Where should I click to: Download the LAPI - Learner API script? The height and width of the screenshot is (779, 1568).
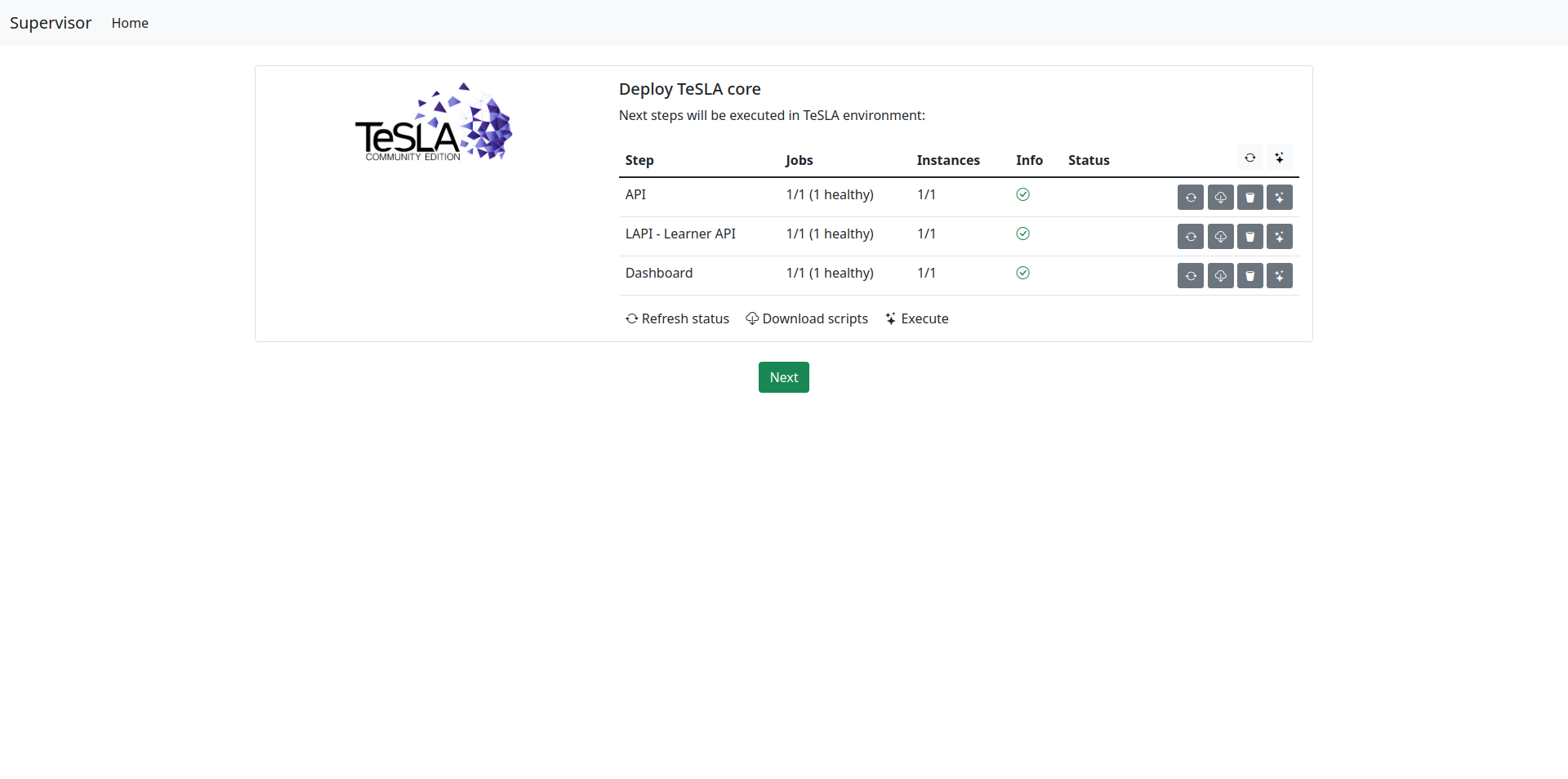point(1220,237)
